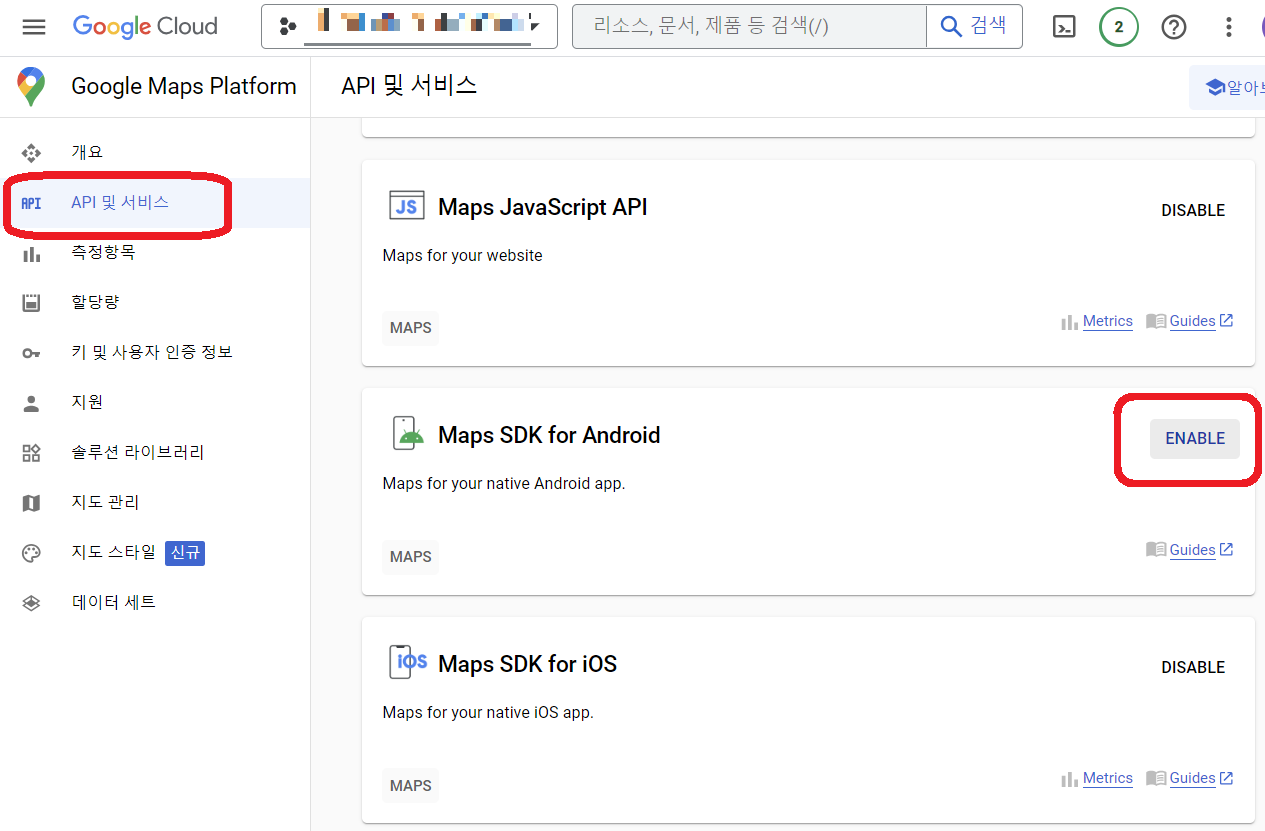Click MAPS tag on Maps SDK for iOS card
The width and height of the screenshot is (1265, 831).
(x=411, y=785)
